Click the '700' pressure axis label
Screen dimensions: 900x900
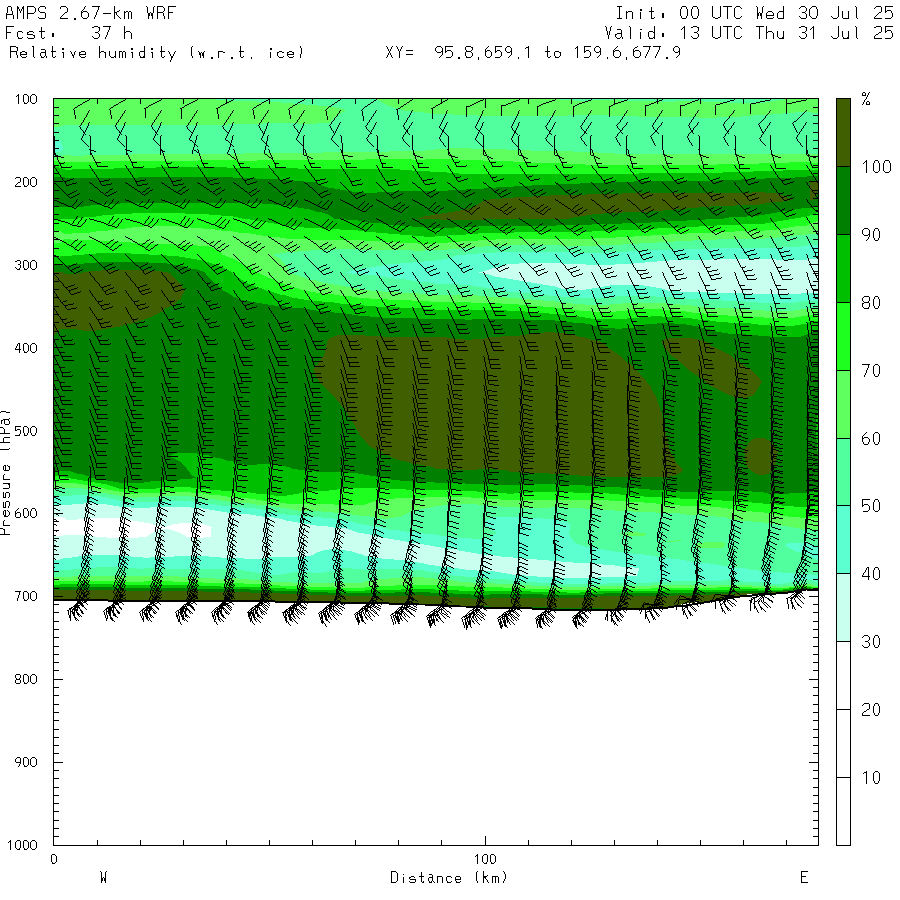click(26, 596)
